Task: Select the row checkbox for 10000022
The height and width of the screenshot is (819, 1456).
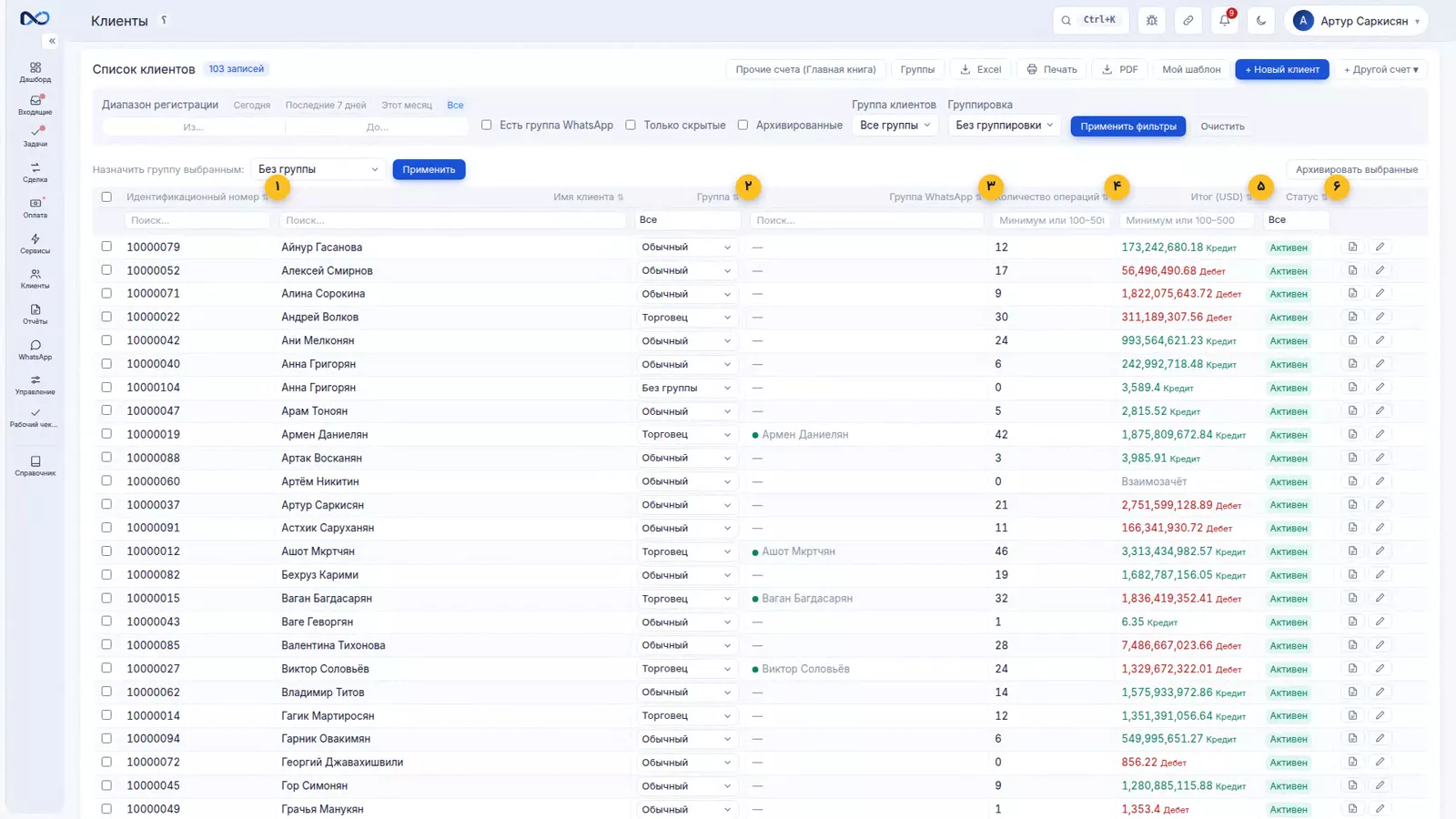Action: pyautogui.click(x=106, y=317)
